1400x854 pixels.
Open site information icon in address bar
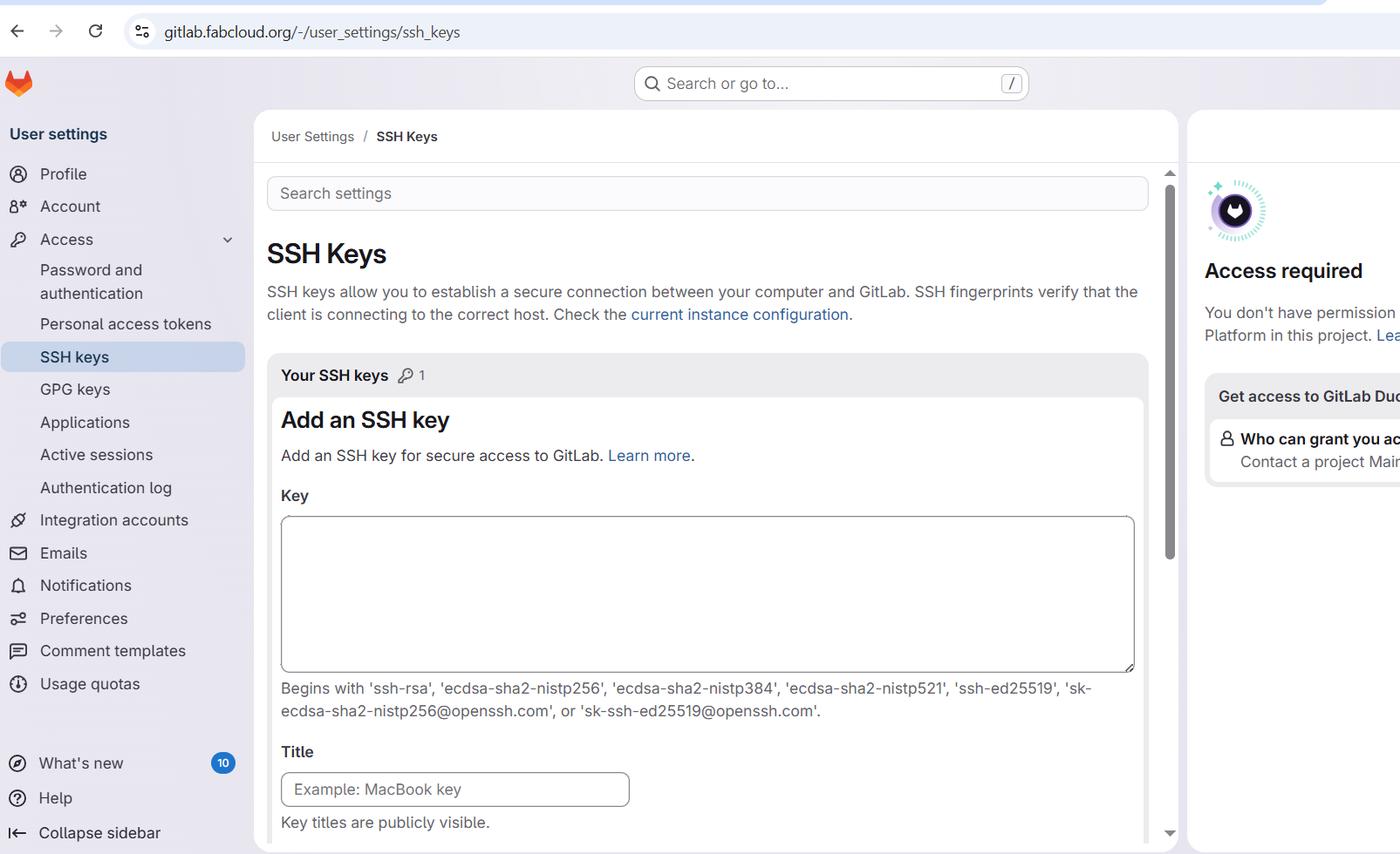click(x=142, y=32)
